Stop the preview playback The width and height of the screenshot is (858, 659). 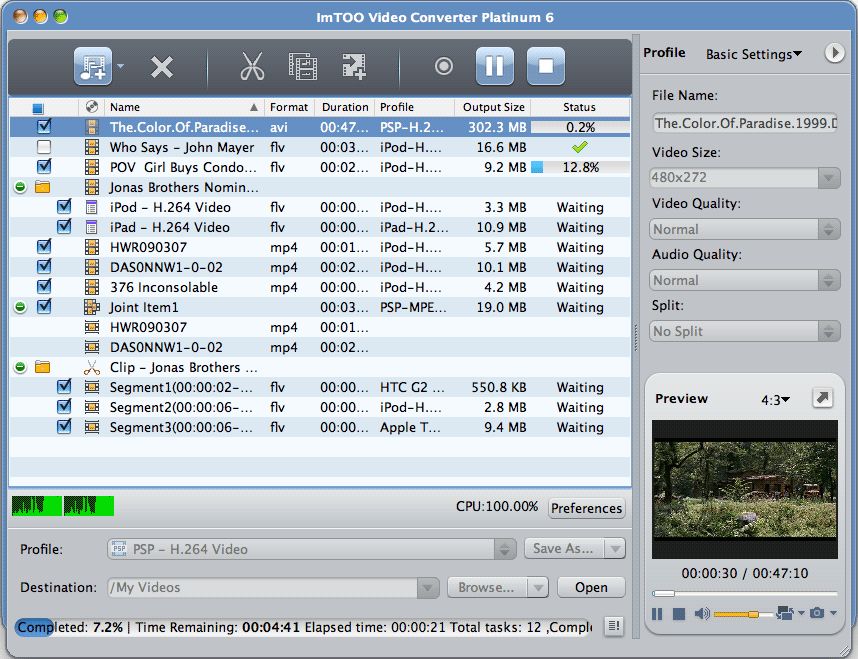(x=679, y=614)
